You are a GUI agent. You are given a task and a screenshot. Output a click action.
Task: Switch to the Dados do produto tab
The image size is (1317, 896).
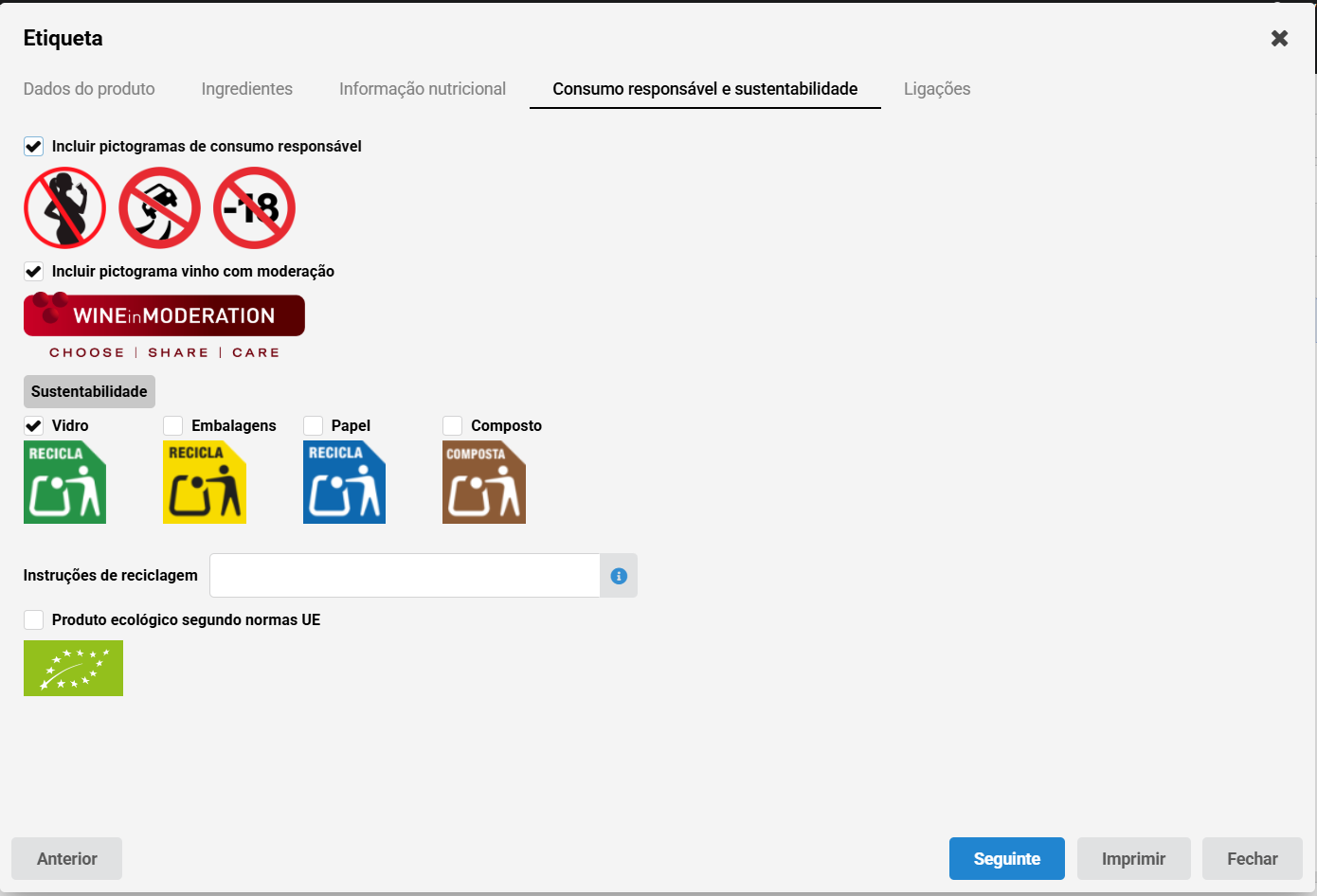89,89
